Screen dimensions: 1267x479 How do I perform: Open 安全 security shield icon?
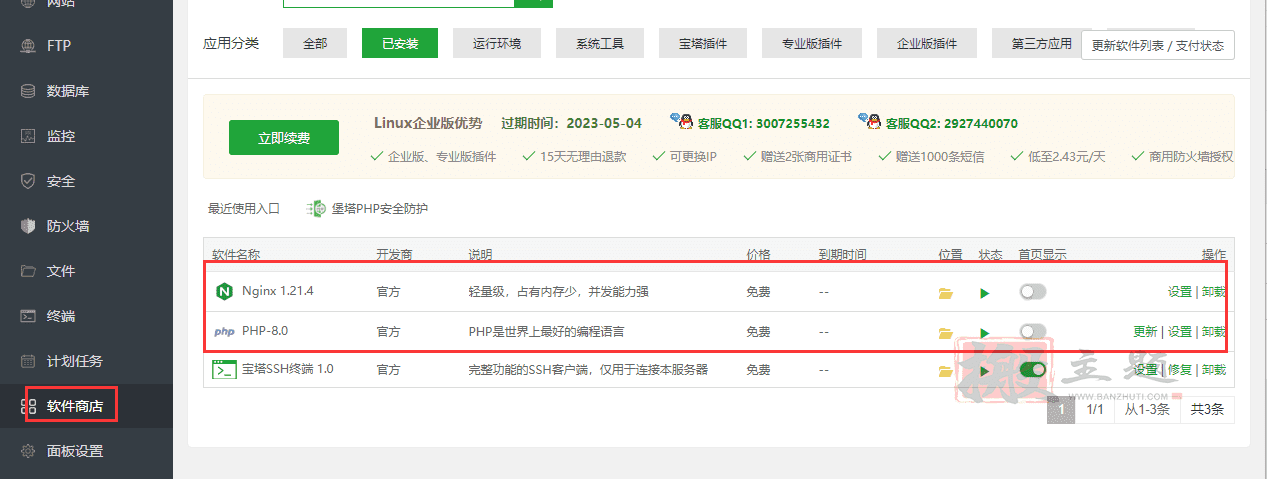tap(29, 181)
